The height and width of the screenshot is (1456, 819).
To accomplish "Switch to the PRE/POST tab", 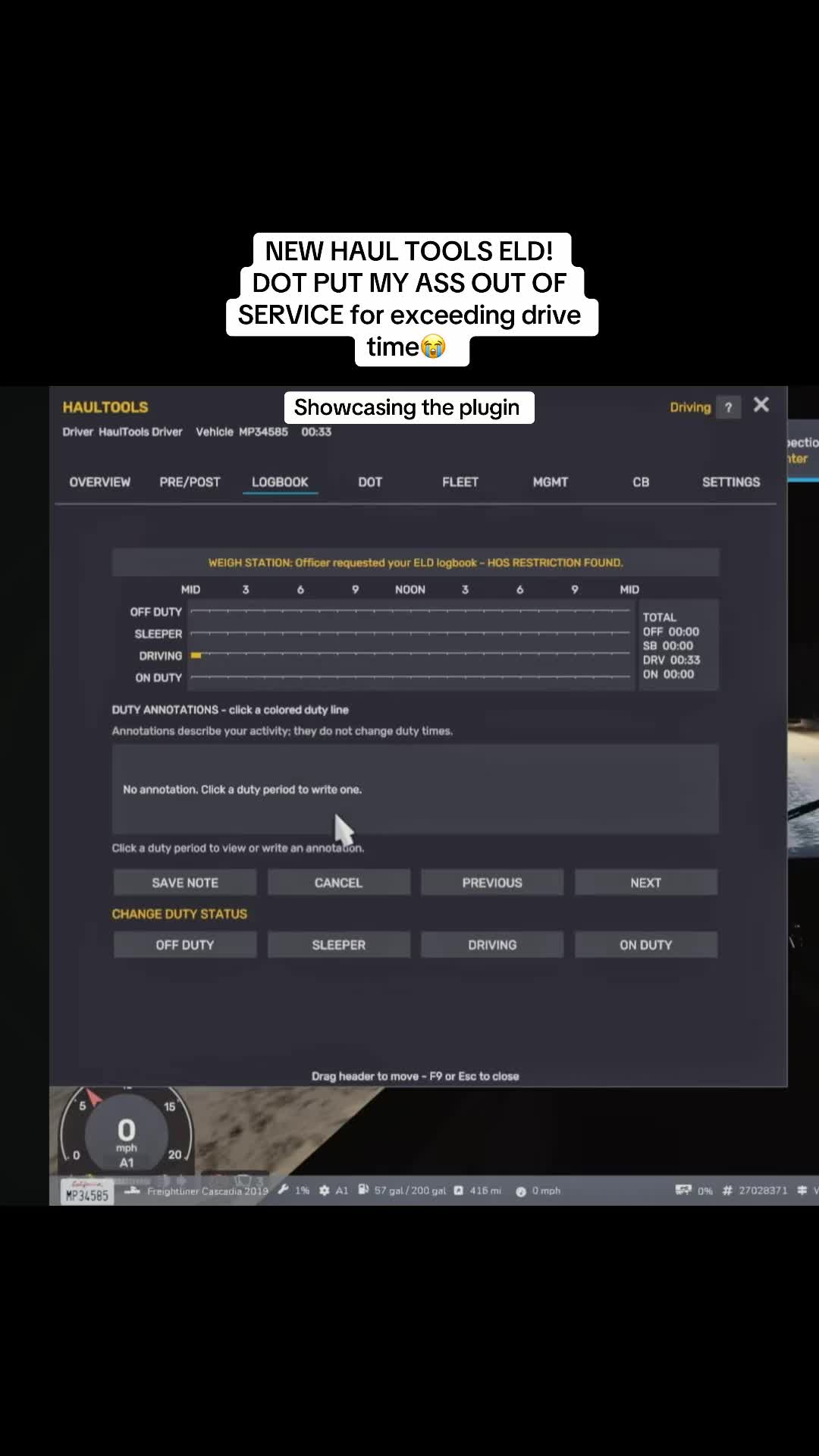I will pyautogui.click(x=190, y=482).
